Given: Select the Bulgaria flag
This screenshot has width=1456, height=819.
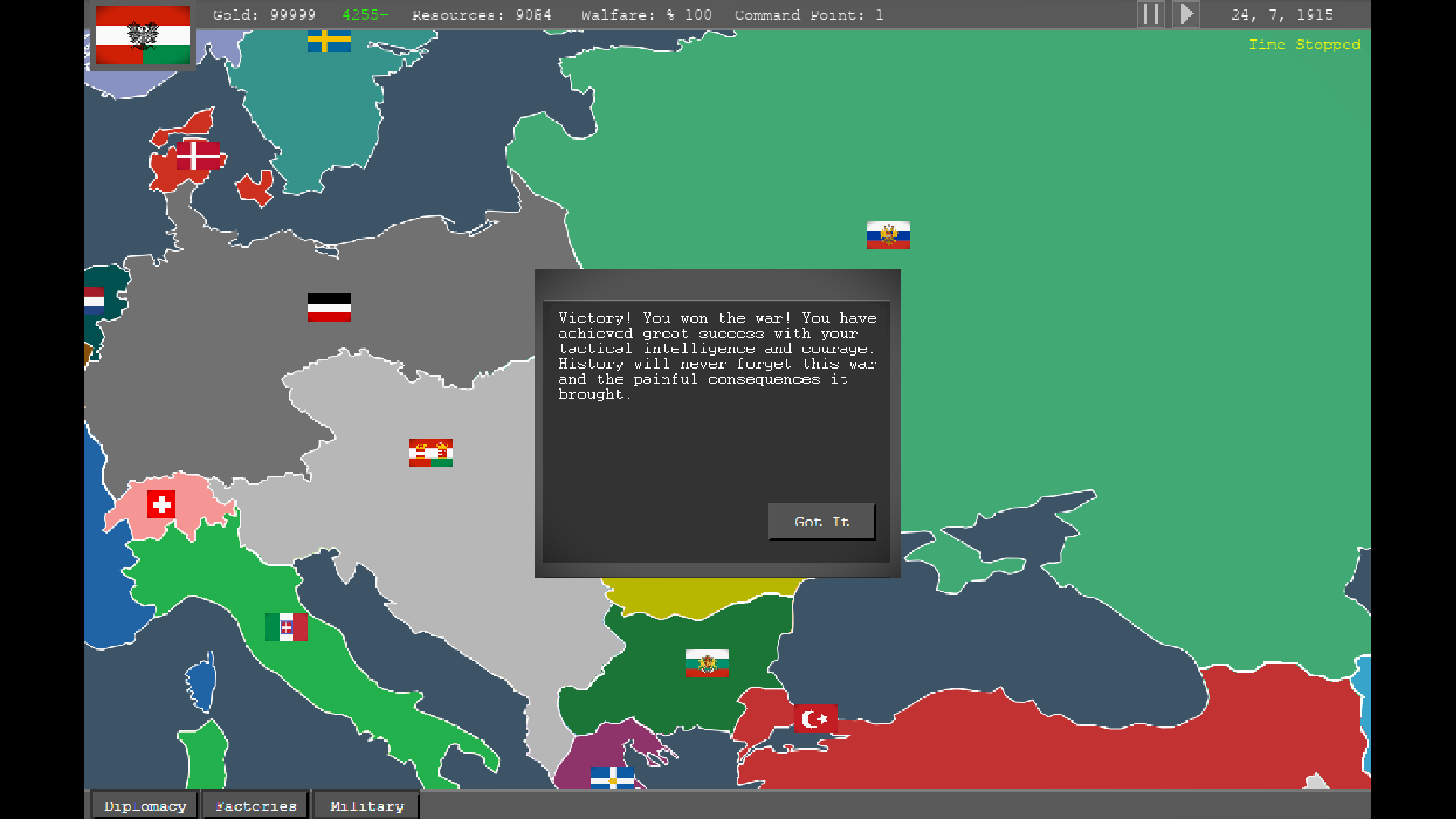Looking at the screenshot, I should coord(707,663).
